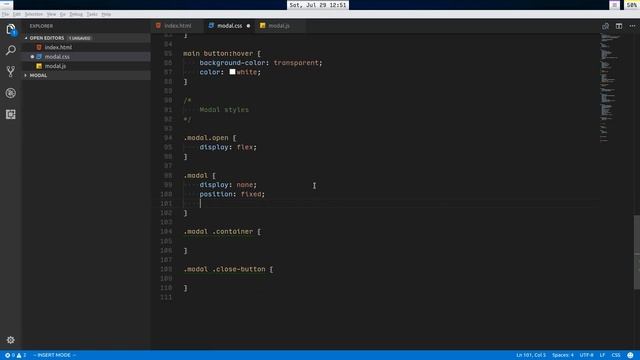Screen dimensions: 640x360
Task: Click the EXPLORER sidebar title
Action: 41,26
